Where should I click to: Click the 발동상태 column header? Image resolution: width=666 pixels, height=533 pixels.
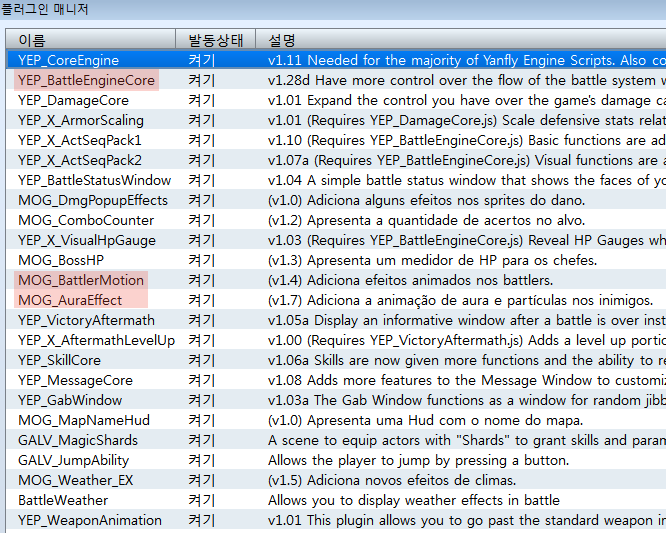[x=215, y=40]
